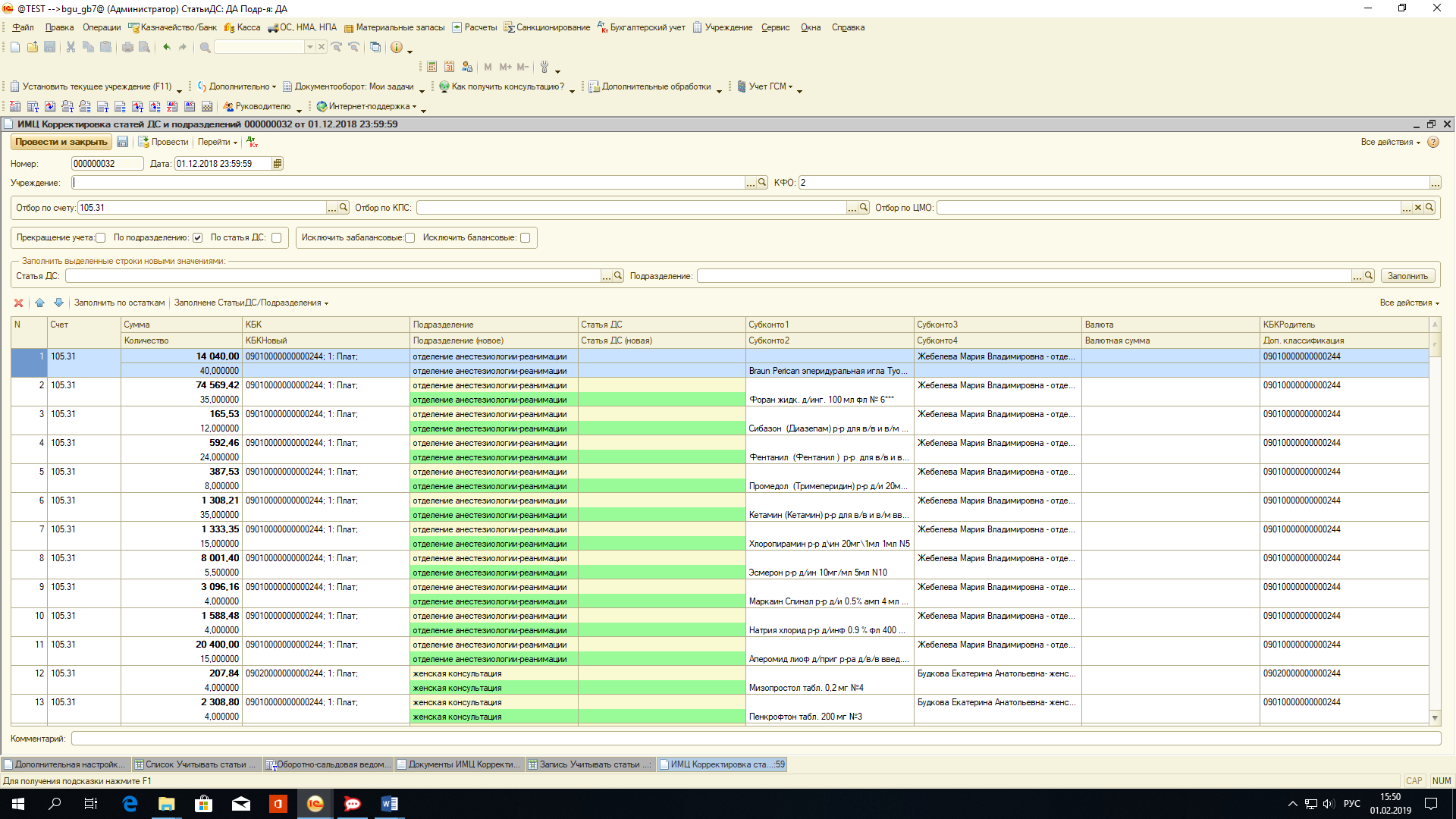
Task: Delete row with red X icon
Action: point(19,303)
